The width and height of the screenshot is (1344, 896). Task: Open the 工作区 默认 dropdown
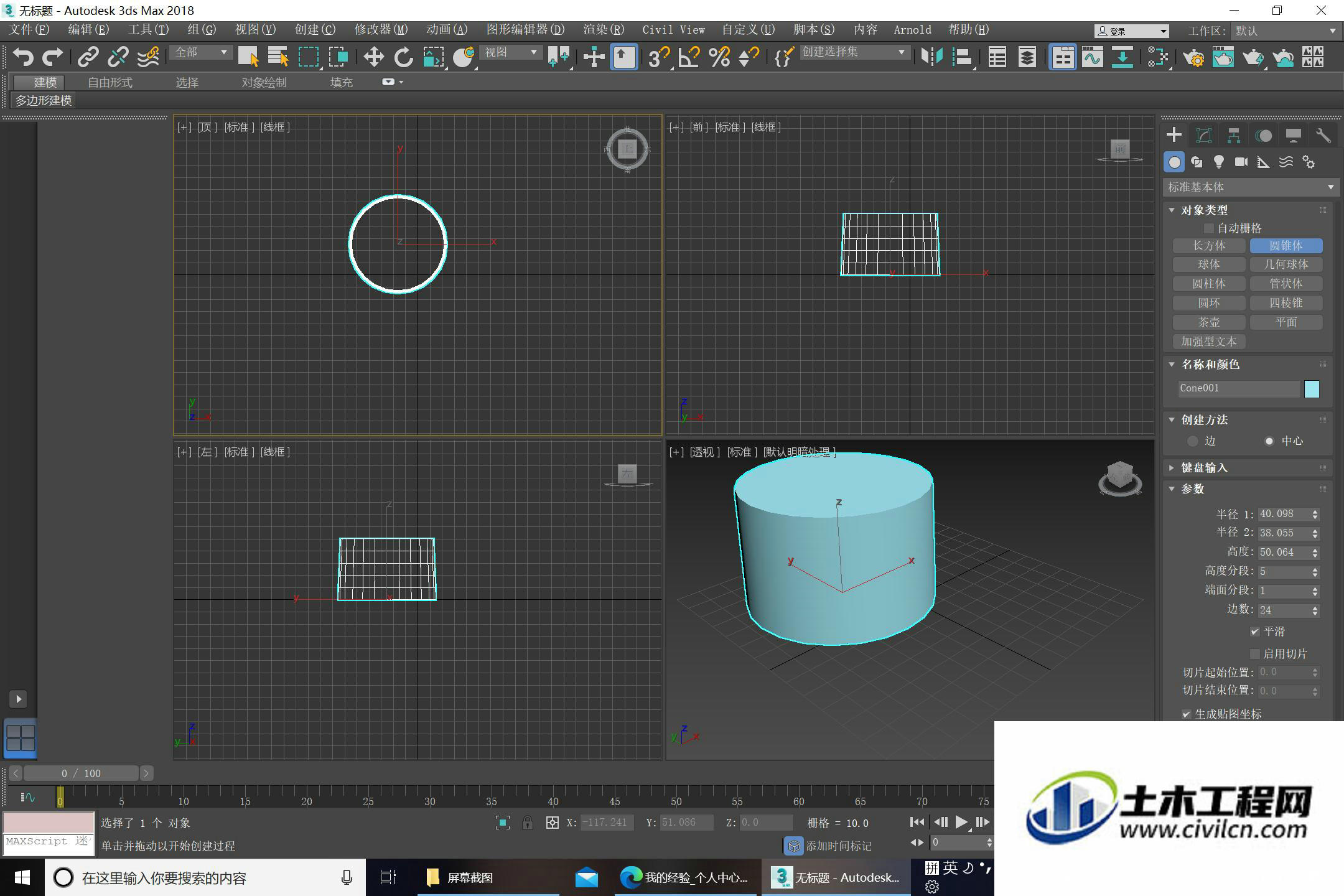[1285, 31]
